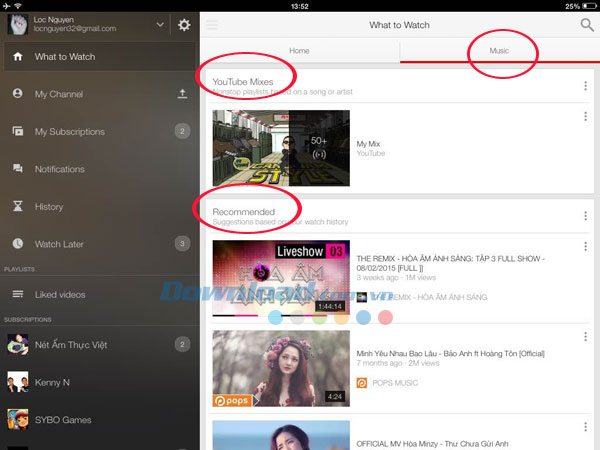Select Watch Later menu item
The width and height of the screenshot is (600, 450).
99,244
